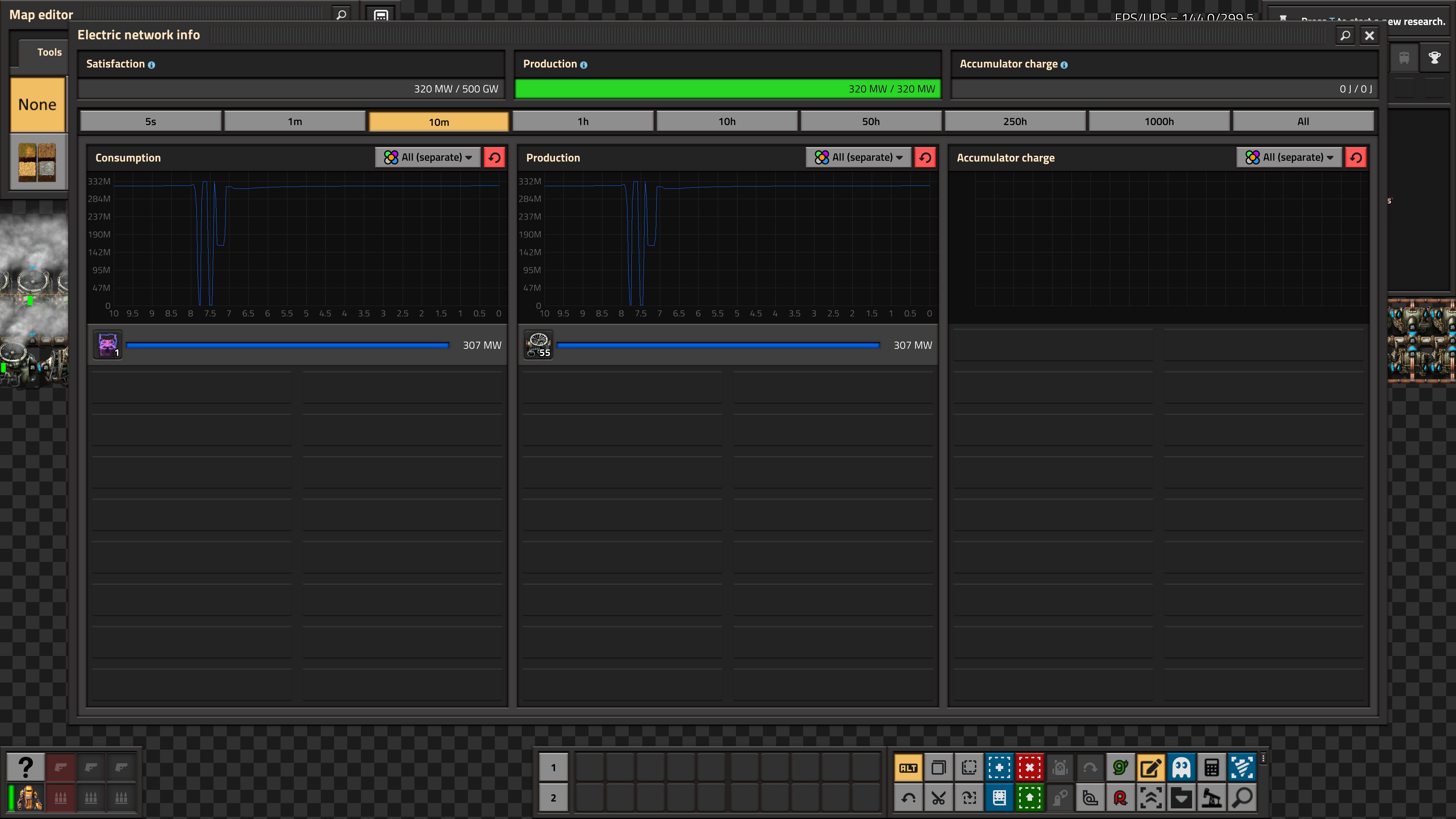
Task: Click the green Production 320 MW bar
Action: pyautogui.click(x=728, y=89)
